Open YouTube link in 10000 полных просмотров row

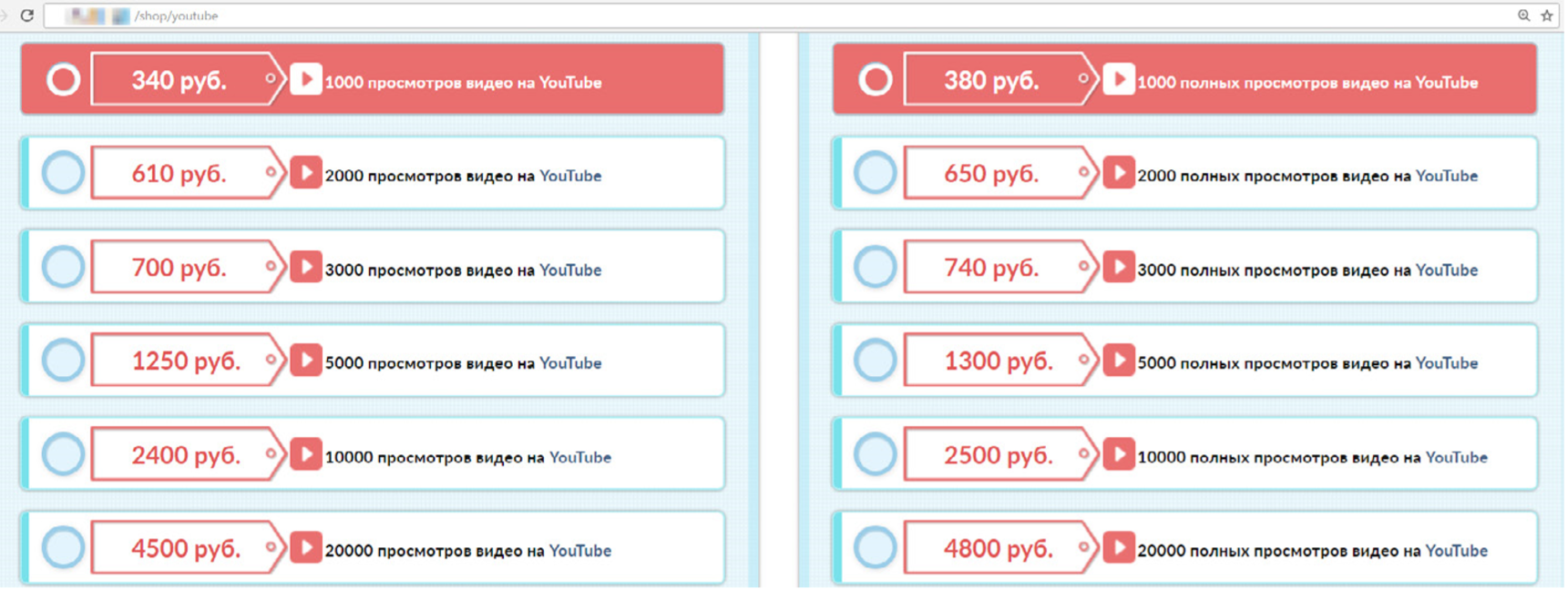(1457, 457)
